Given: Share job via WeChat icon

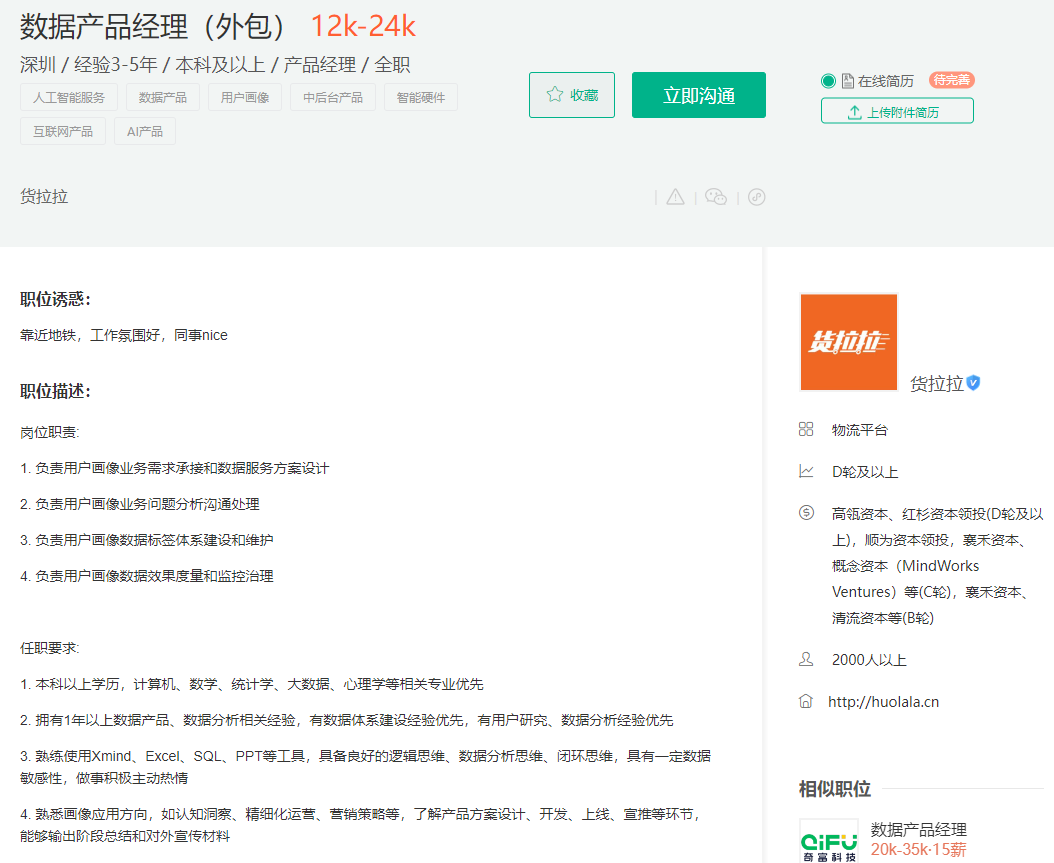Looking at the screenshot, I should (x=716, y=197).
